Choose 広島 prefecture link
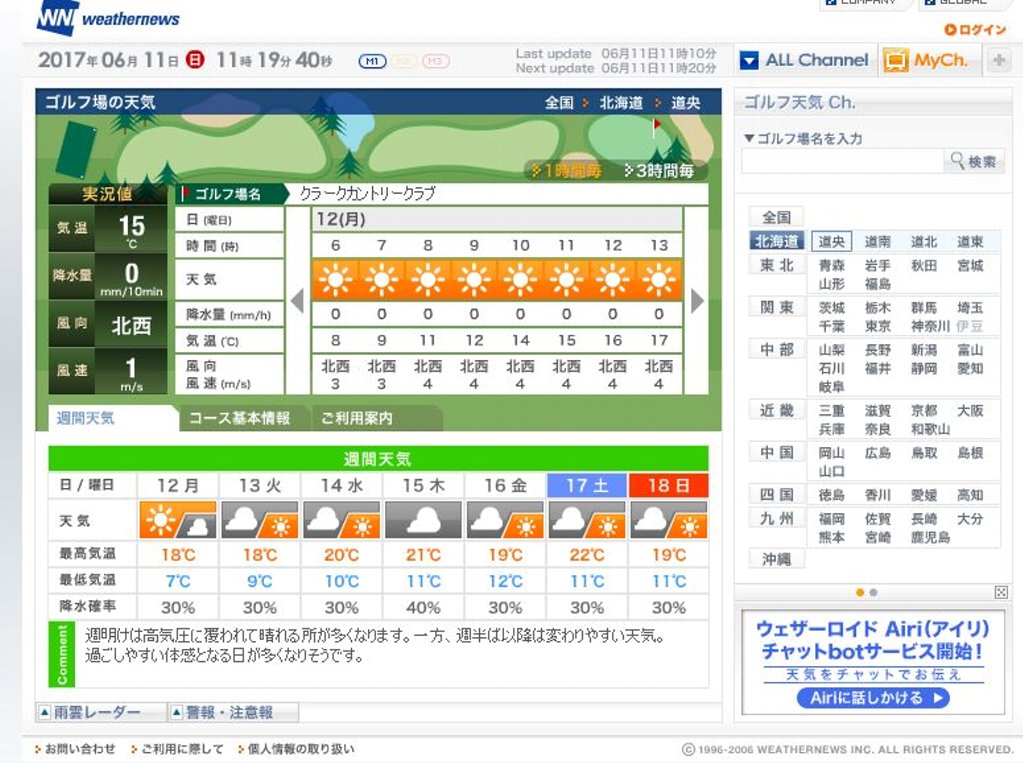Viewport: 1023px width, 763px height. tap(878, 452)
